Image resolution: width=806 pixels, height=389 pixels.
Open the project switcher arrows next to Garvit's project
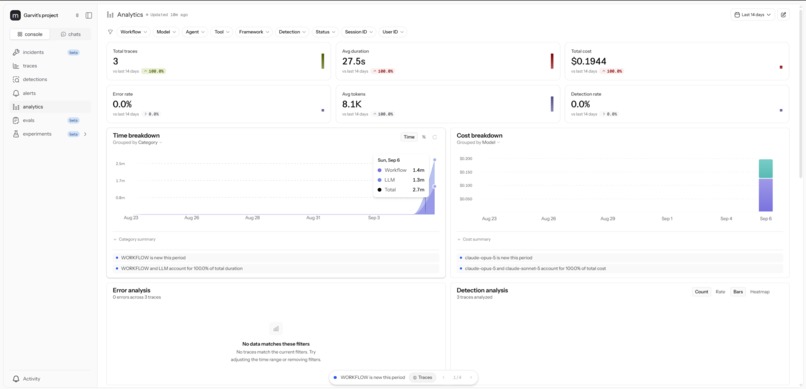click(x=77, y=15)
